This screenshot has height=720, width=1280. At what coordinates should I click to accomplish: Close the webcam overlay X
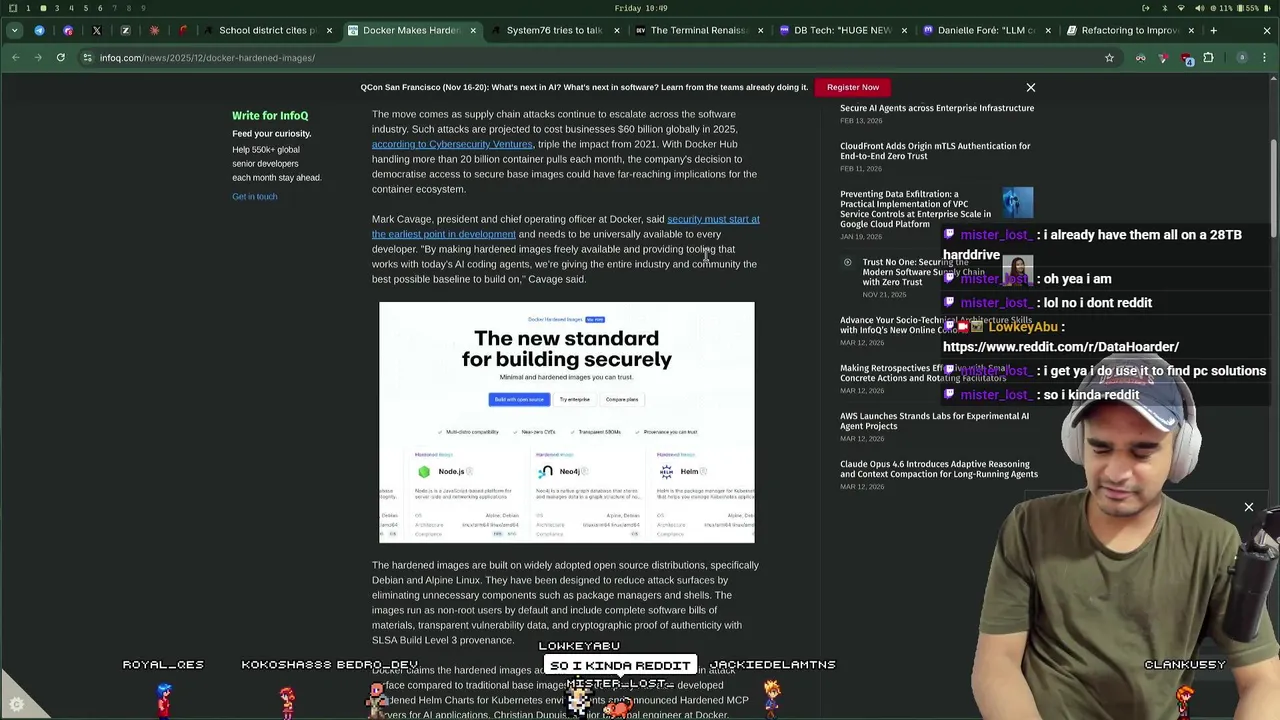(x=1248, y=508)
